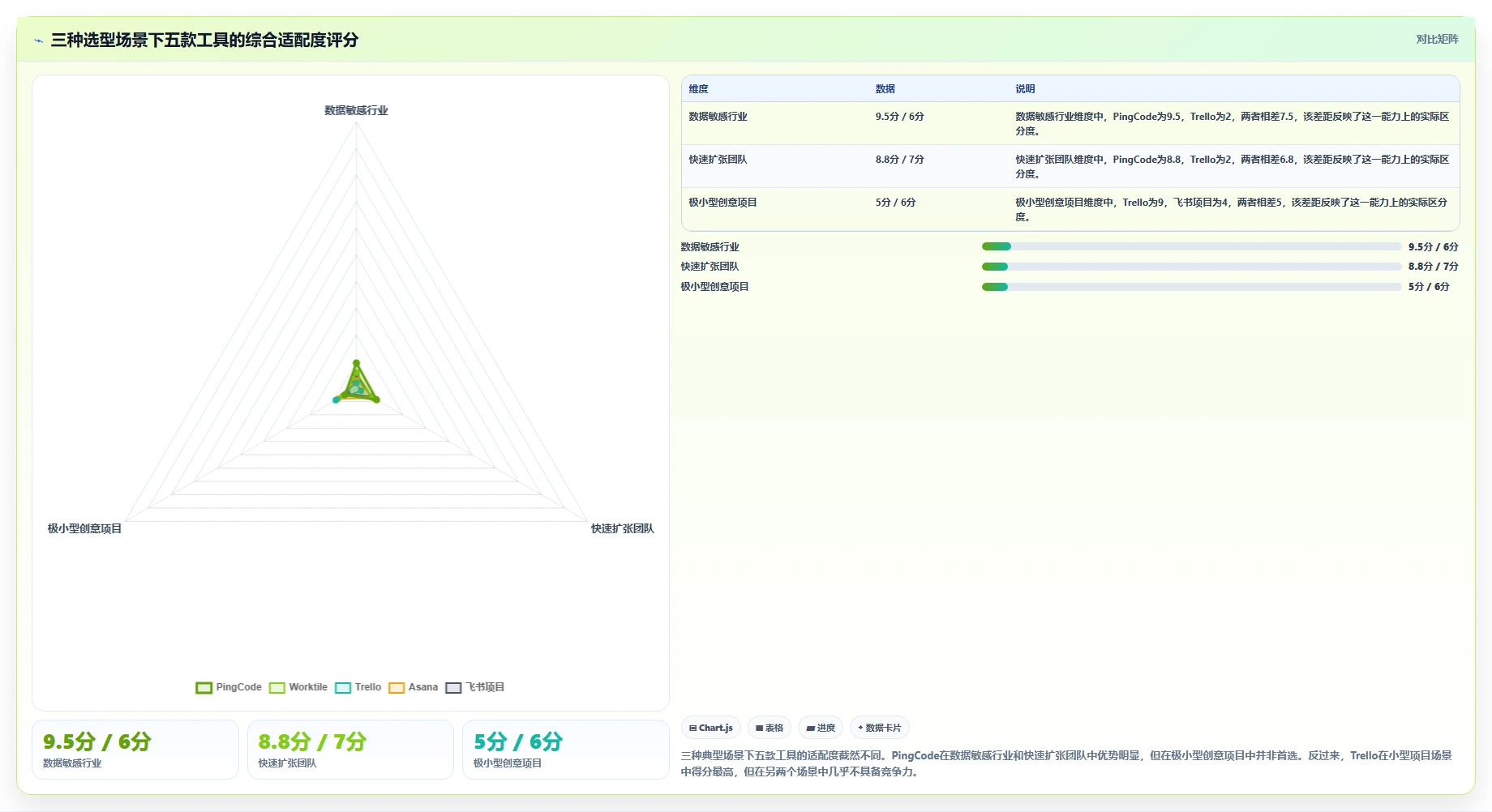Click the summary paragraph starting 三种典型场景
The width and height of the screenshot is (1492, 812).
point(1066,763)
